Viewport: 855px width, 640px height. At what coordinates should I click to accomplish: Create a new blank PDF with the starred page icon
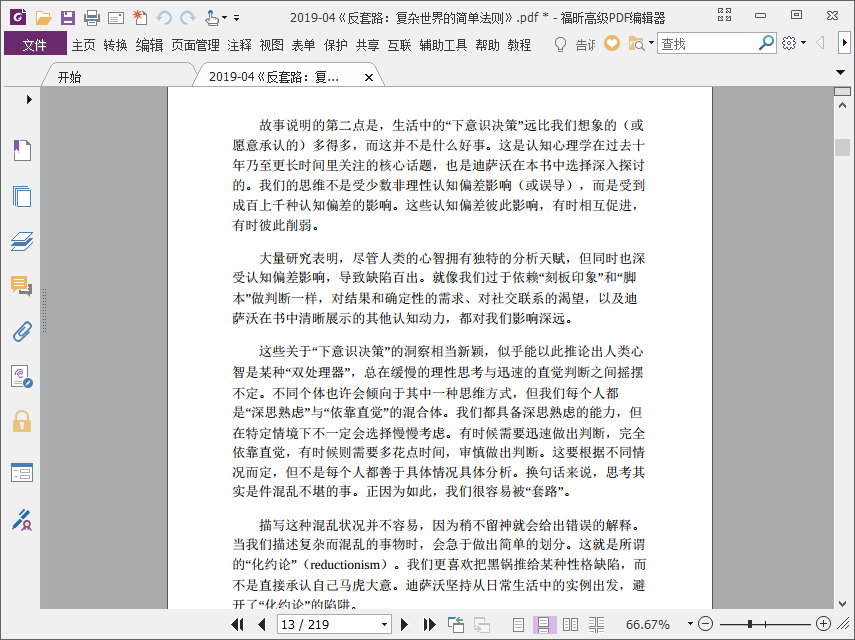(140, 17)
